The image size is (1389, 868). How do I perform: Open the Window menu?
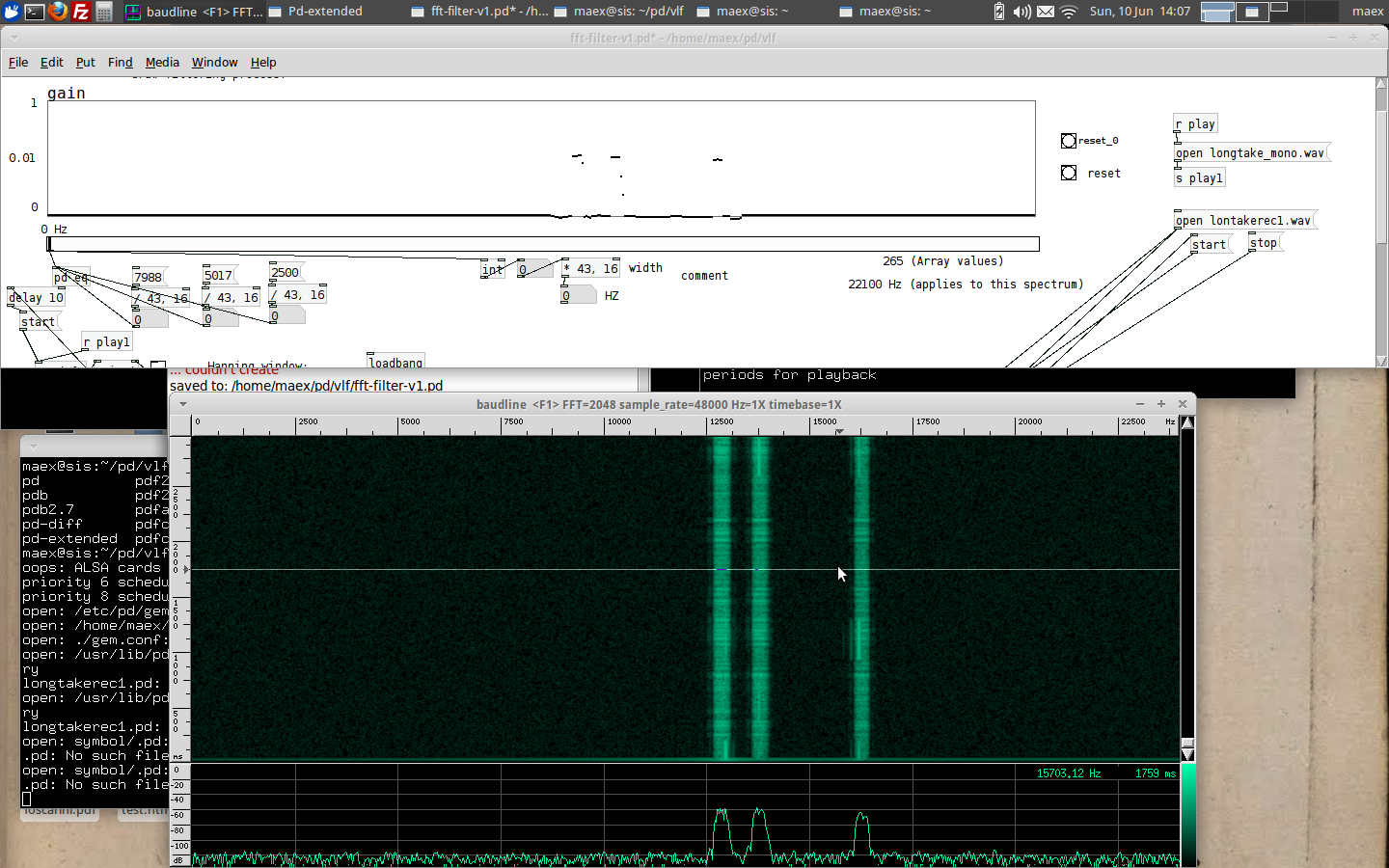pyautogui.click(x=214, y=63)
